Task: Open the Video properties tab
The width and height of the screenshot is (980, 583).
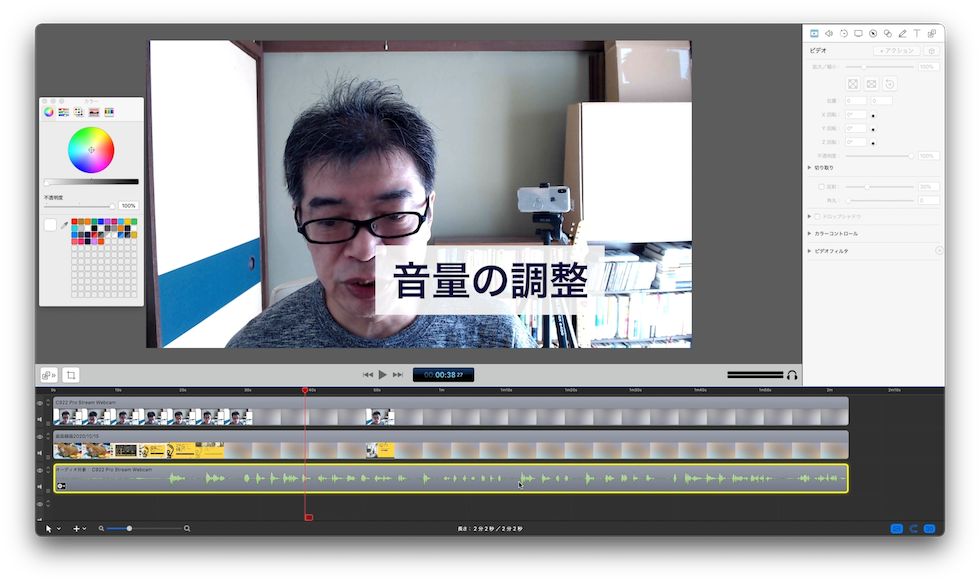Action: [814, 34]
